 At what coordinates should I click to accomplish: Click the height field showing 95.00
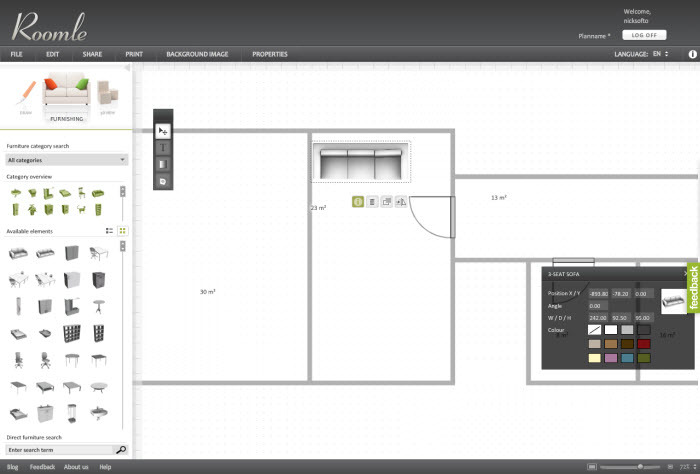click(x=644, y=318)
